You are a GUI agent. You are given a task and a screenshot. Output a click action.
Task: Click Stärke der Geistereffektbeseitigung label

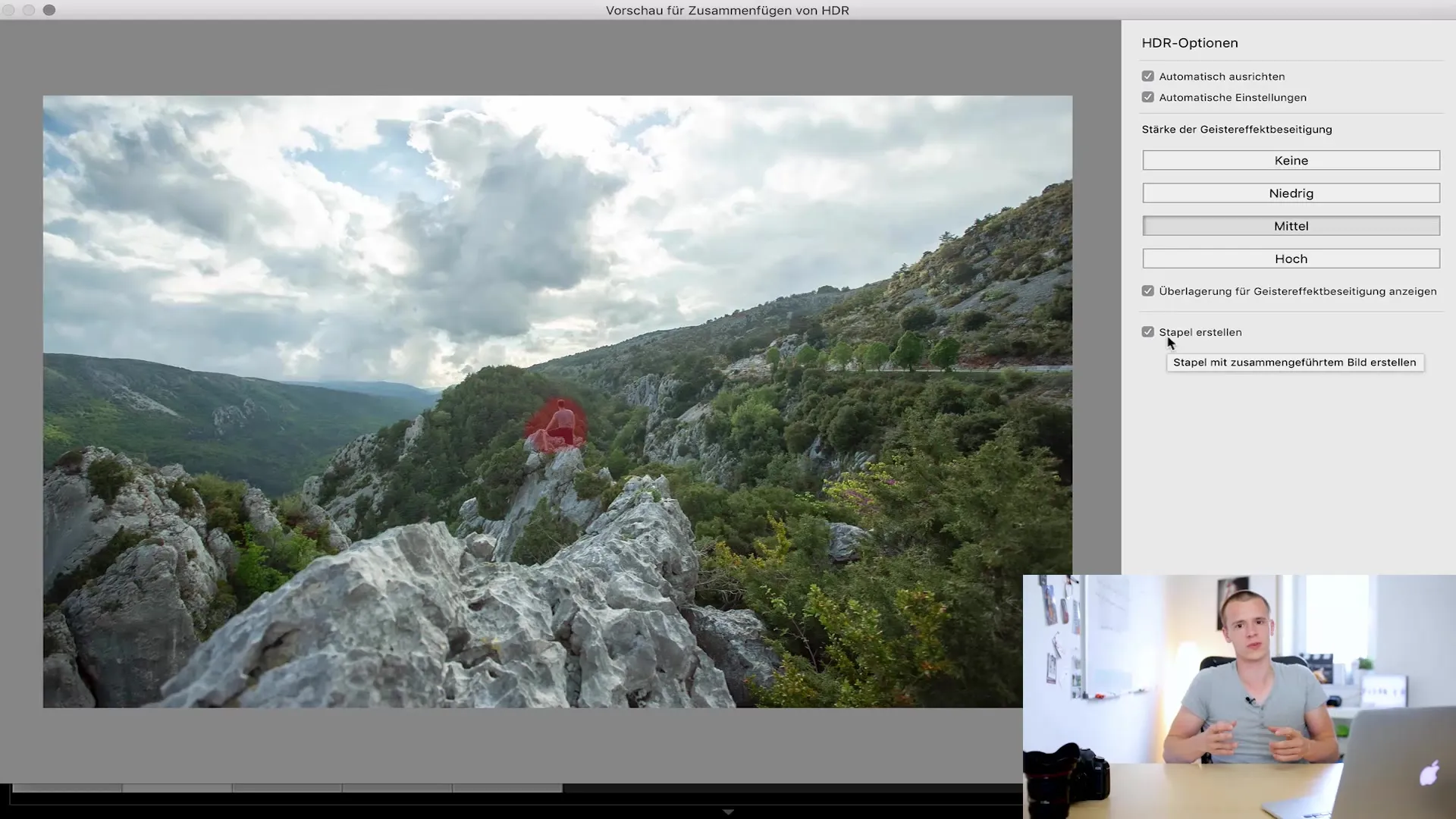point(1237,130)
